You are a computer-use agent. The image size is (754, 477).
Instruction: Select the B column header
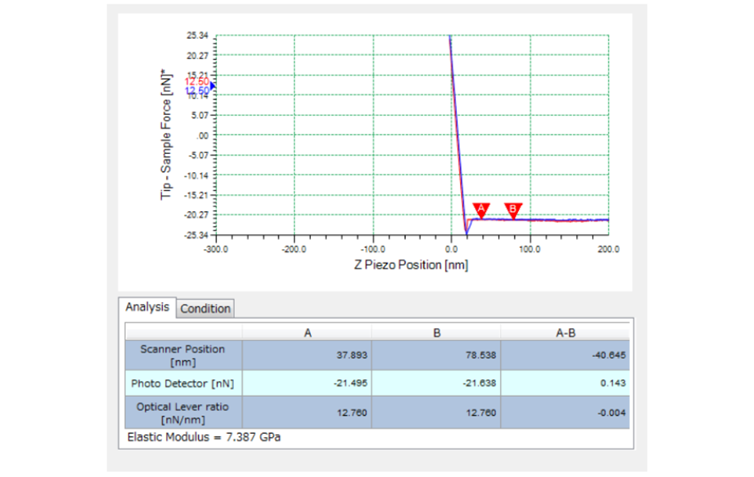(x=437, y=331)
